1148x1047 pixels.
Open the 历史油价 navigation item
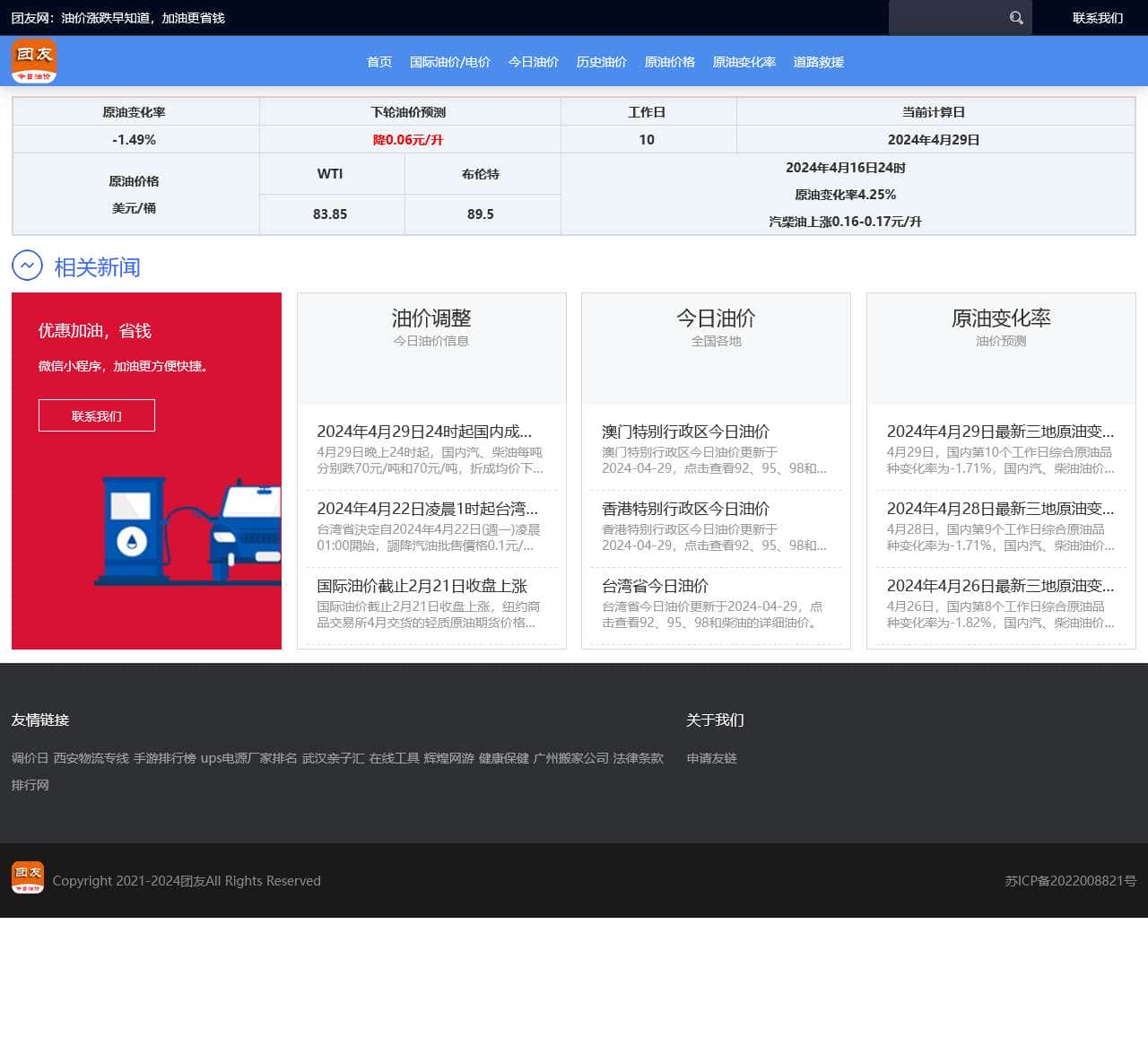(601, 62)
